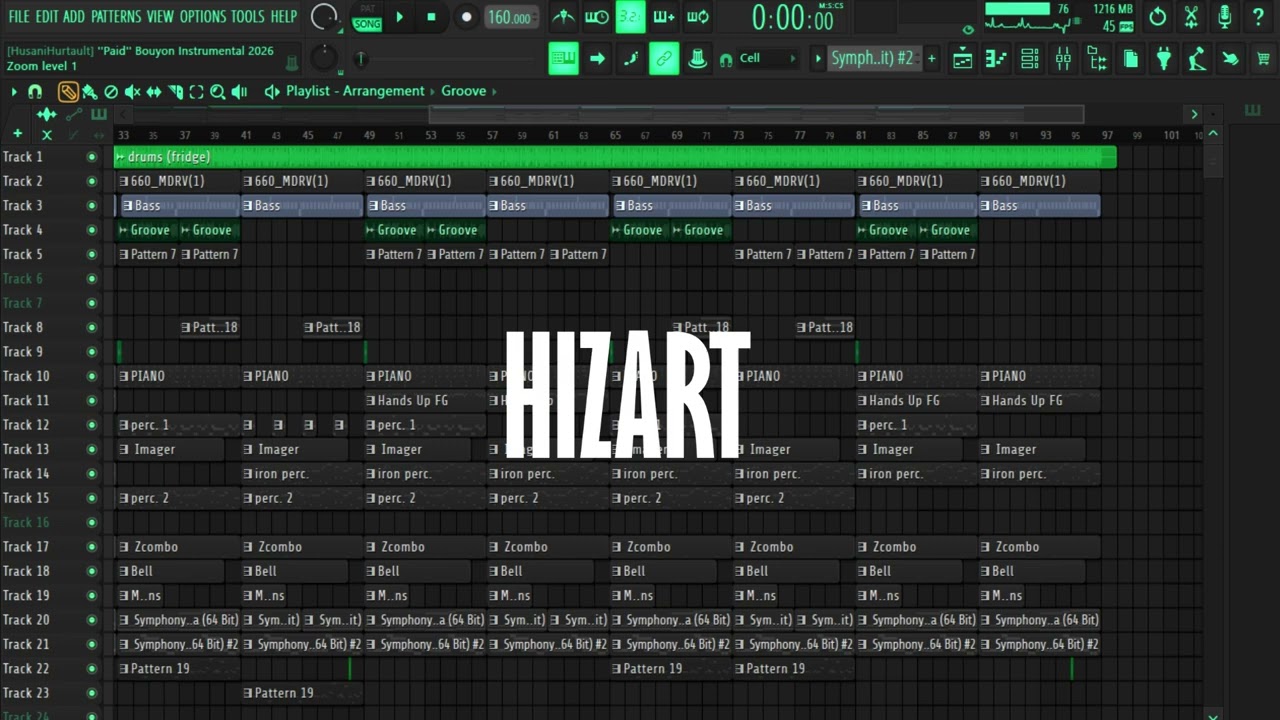Start playback with the Play button
The image size is (1280, 720).
point(400,17)
